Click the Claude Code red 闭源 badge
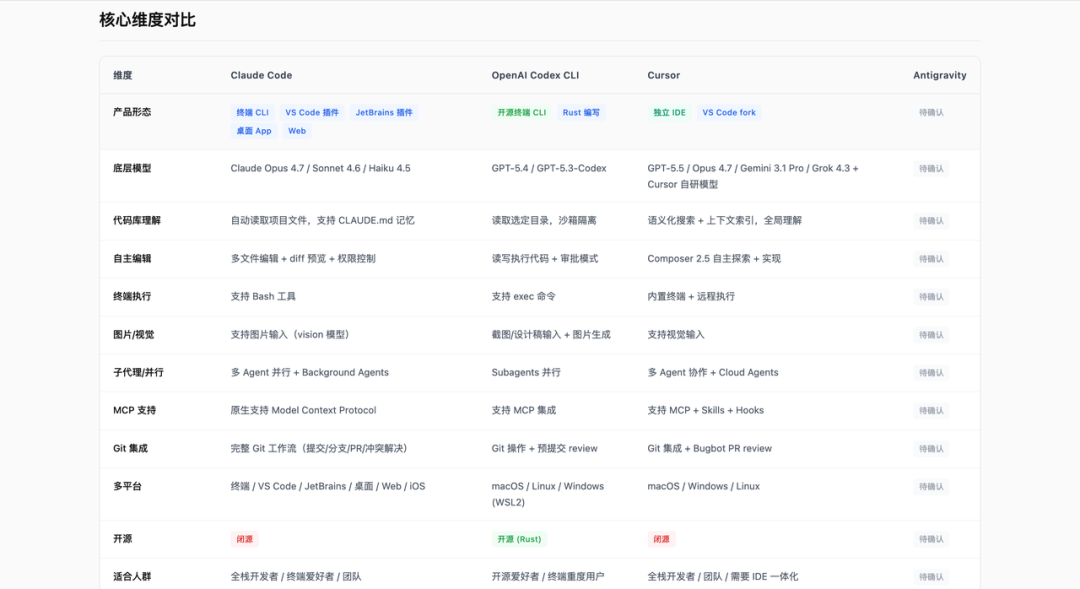The height and width of the screenshot is (589, 1080). [x=245, y=539]
